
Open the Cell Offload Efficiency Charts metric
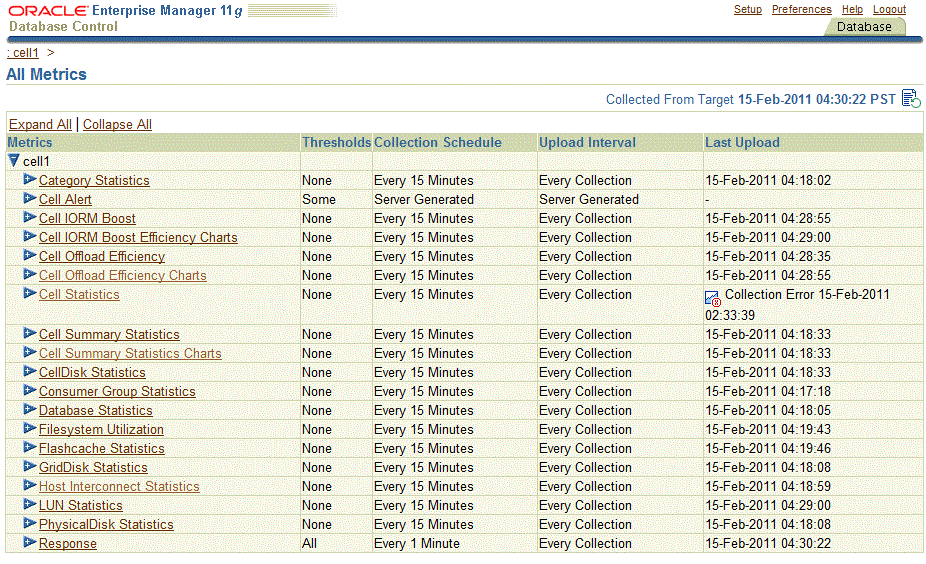(x=122, y=275)
